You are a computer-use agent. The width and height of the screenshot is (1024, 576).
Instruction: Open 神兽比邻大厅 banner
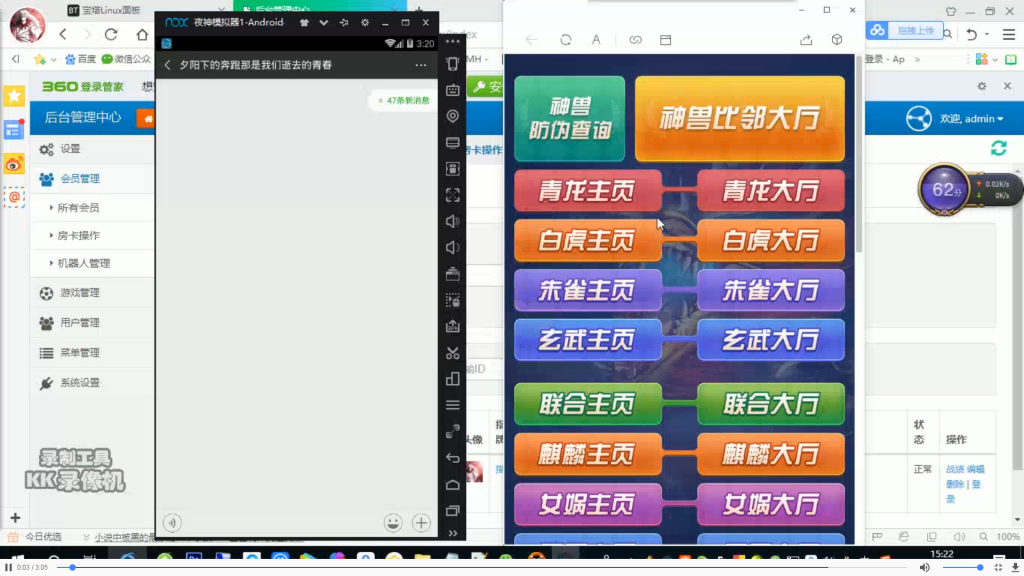click(739, 118)
